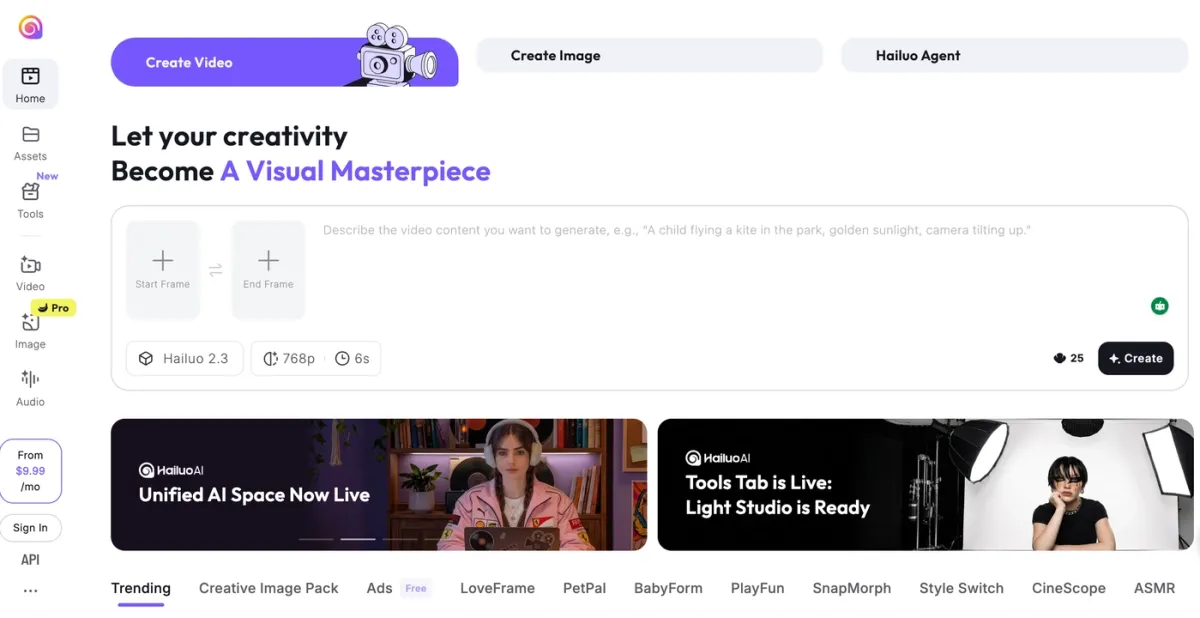Open the 6s duration selector
Viewport: 1200px width, 618px height.
(352, 358)
